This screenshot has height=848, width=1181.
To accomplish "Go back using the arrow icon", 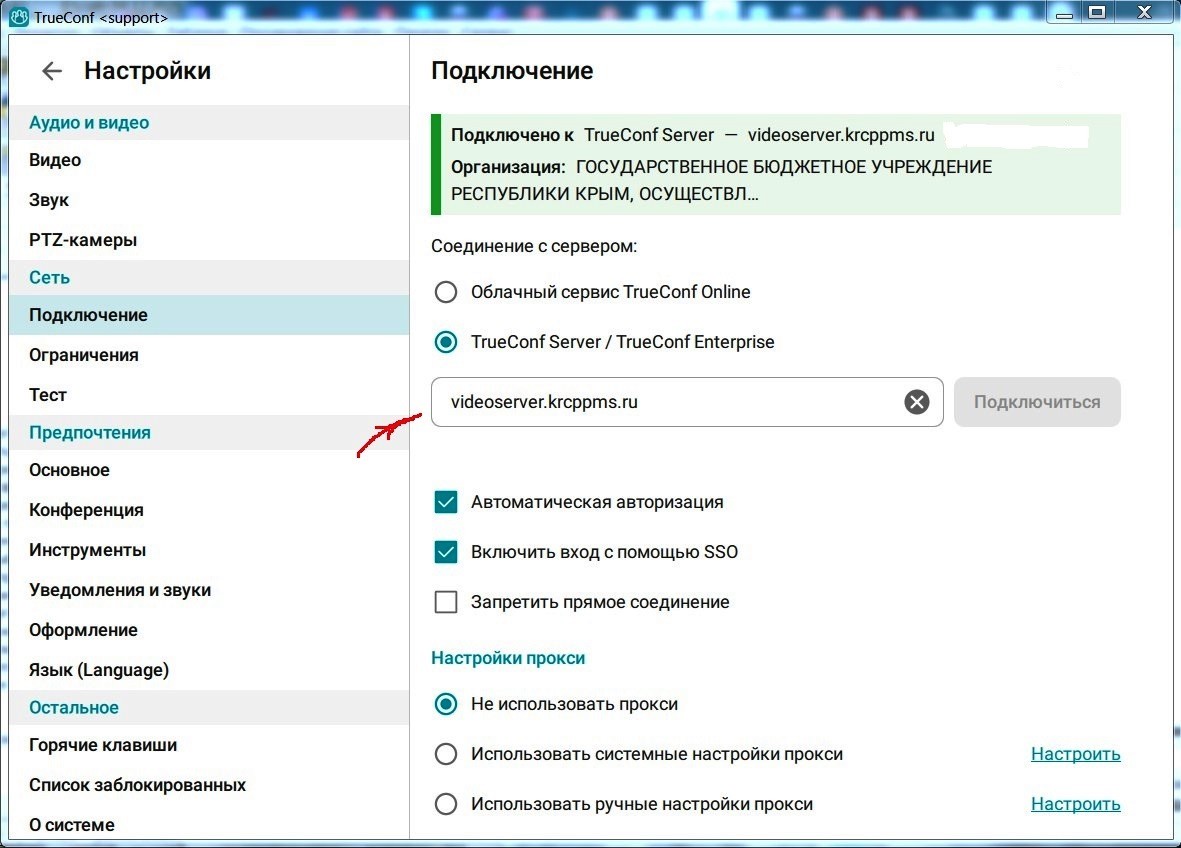I will (51, 71).
